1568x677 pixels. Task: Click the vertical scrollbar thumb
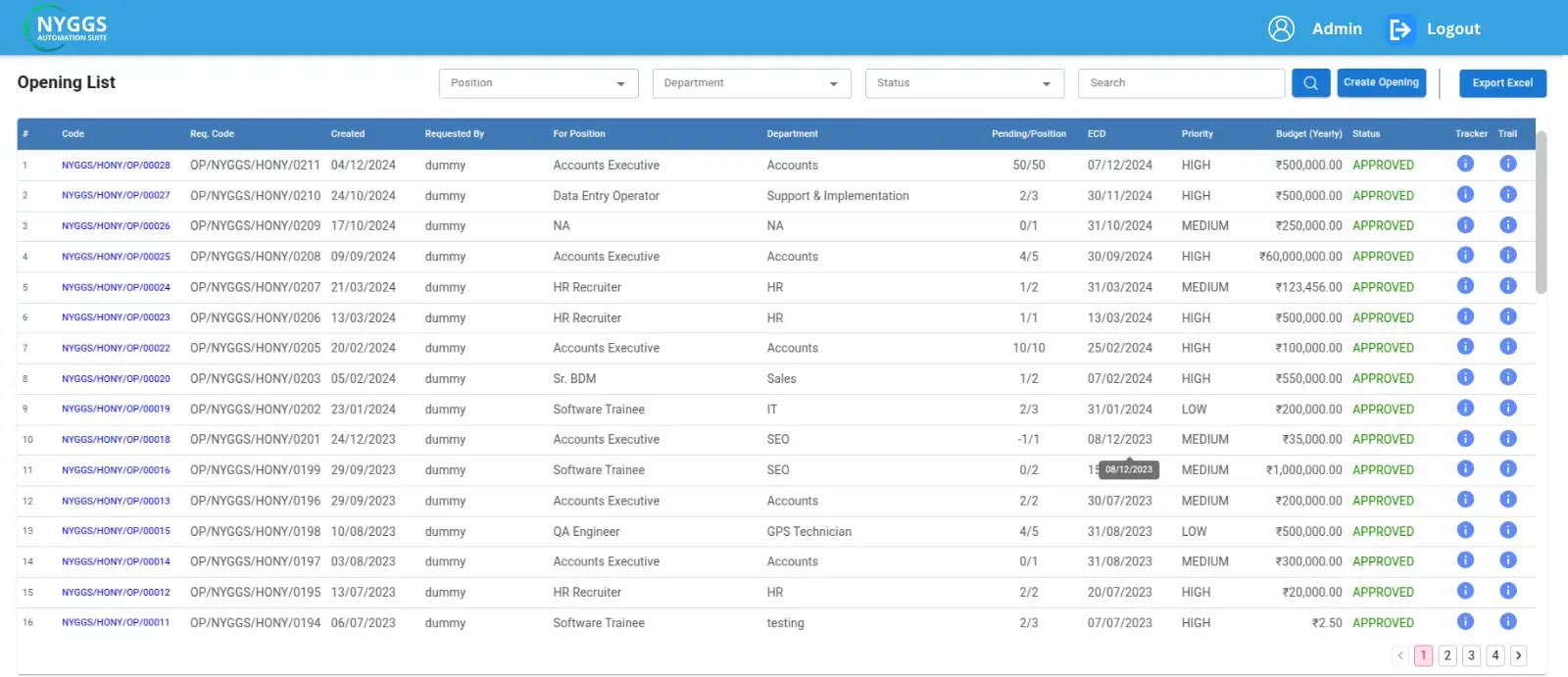1541,211
